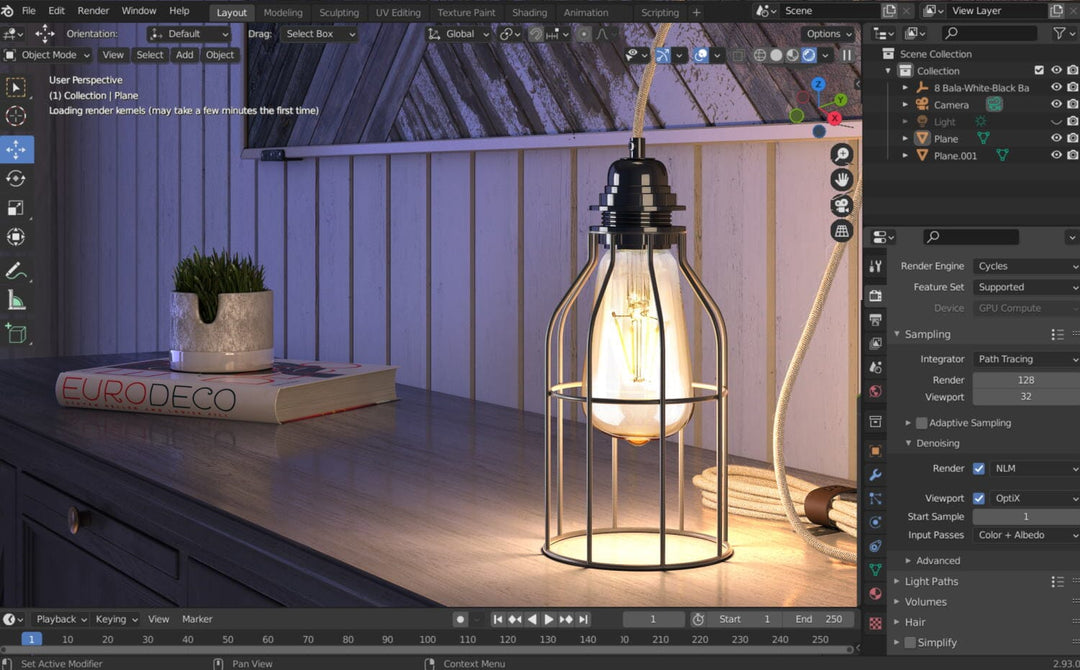The width and height of the screenshot is (1080, 670).
Task: Open Modifier Properties via the wrench icon
Action: tap(875, 475)
